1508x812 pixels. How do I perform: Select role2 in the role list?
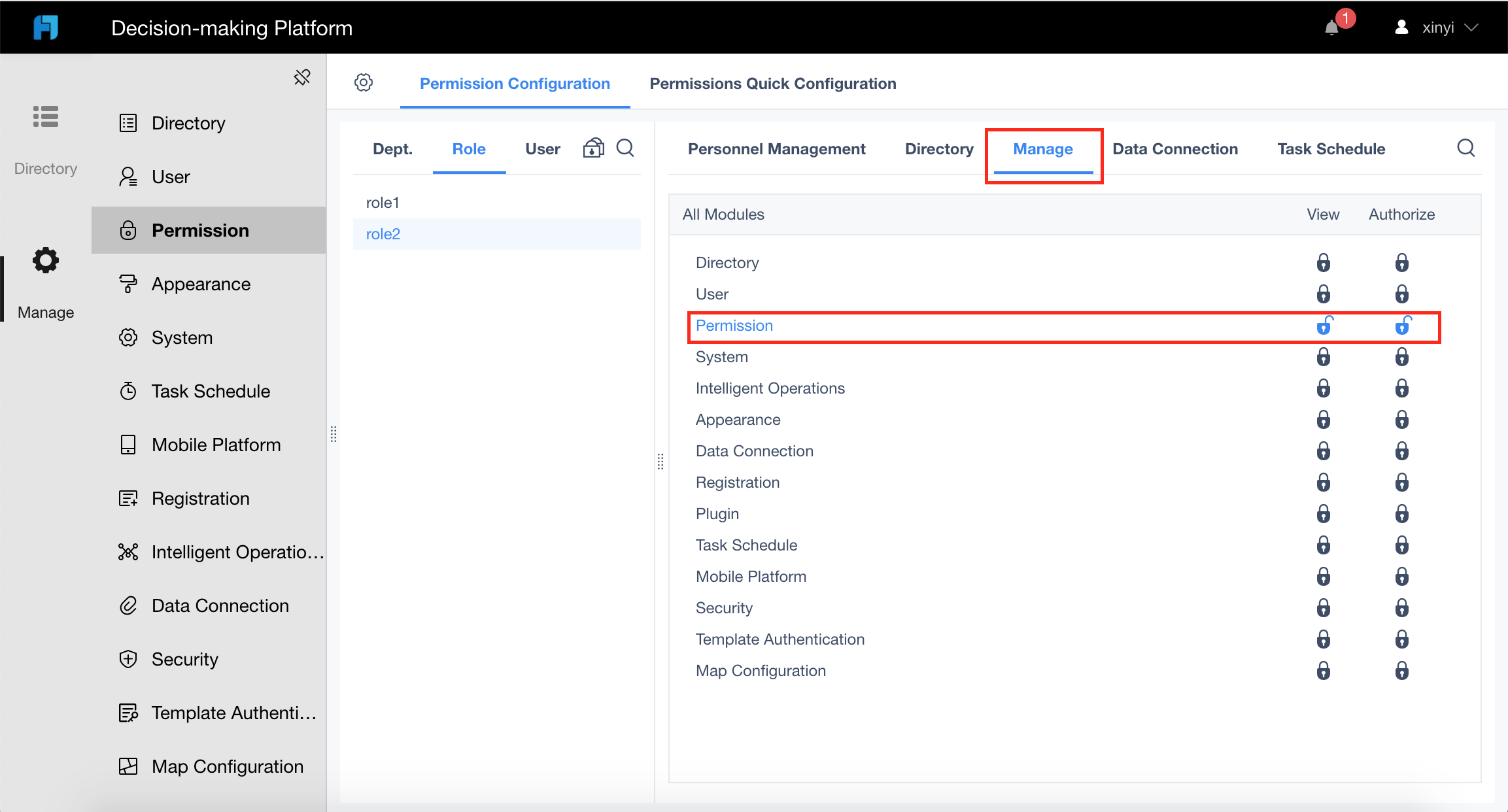(497, 234)
